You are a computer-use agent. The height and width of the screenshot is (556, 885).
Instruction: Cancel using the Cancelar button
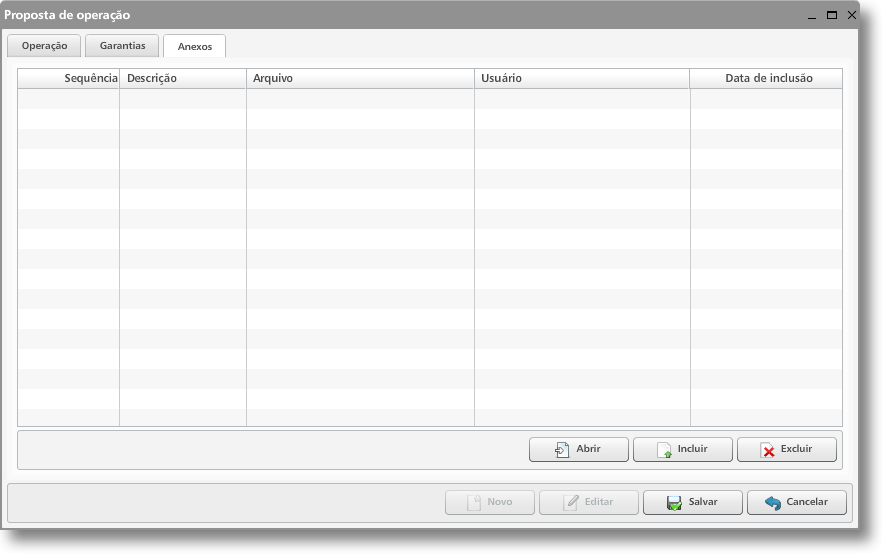(x=797, y=502)
